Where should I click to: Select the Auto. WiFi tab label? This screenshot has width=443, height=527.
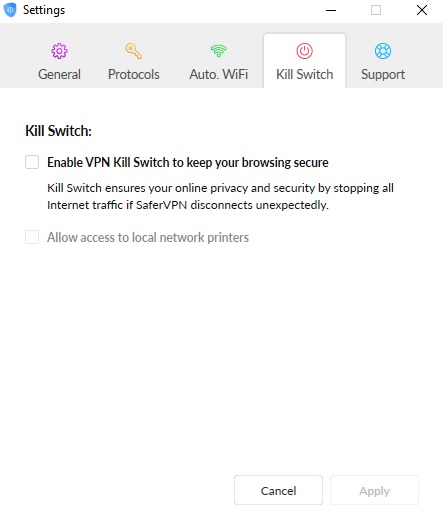click(218, 74)
